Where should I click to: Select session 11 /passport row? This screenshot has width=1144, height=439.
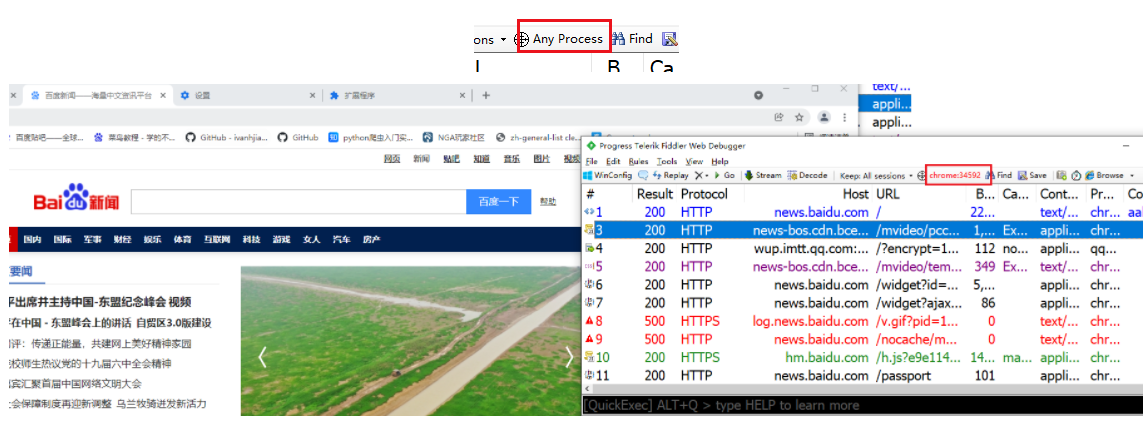click(x=862, y=376)
